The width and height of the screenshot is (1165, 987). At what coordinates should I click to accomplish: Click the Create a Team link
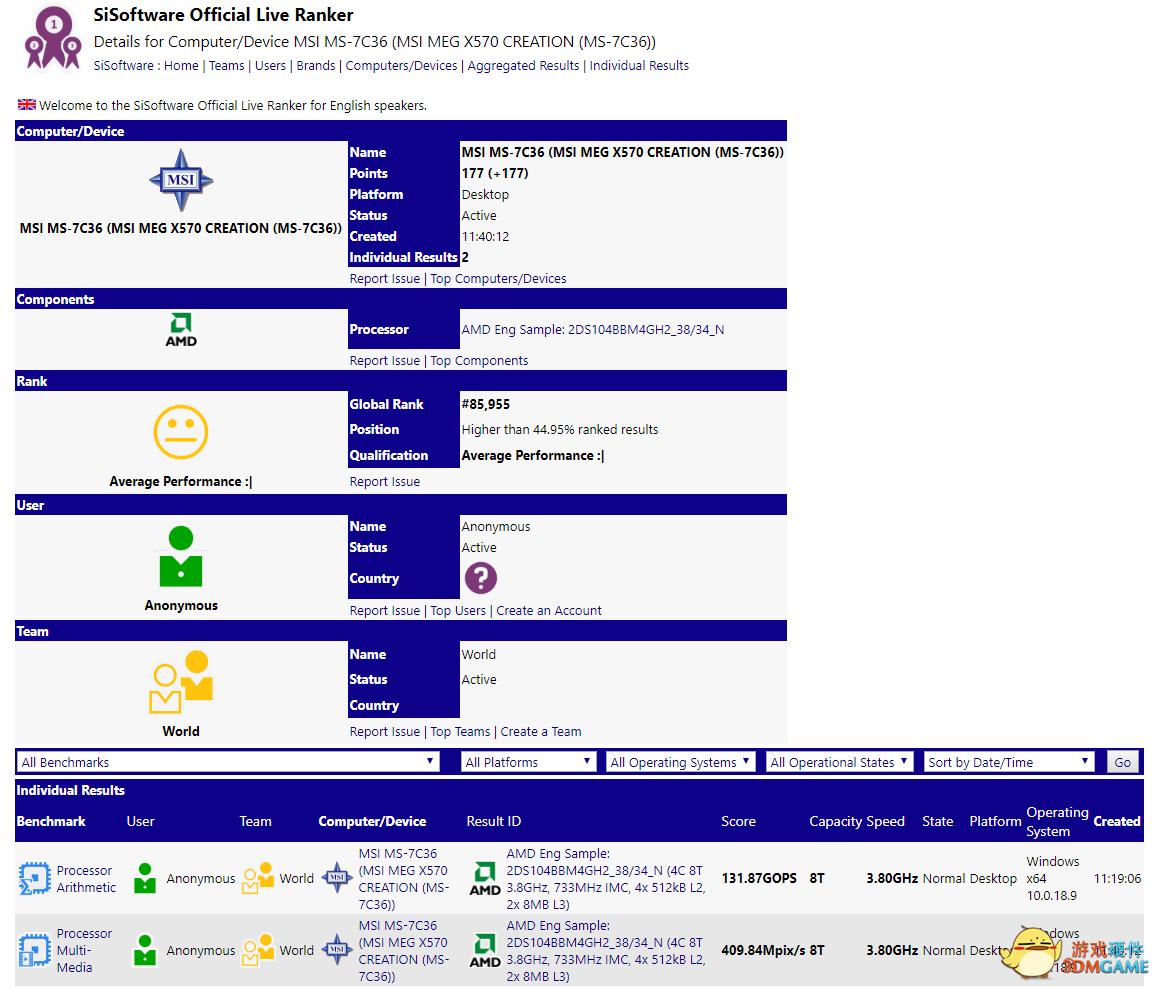[x=541, y=731]
